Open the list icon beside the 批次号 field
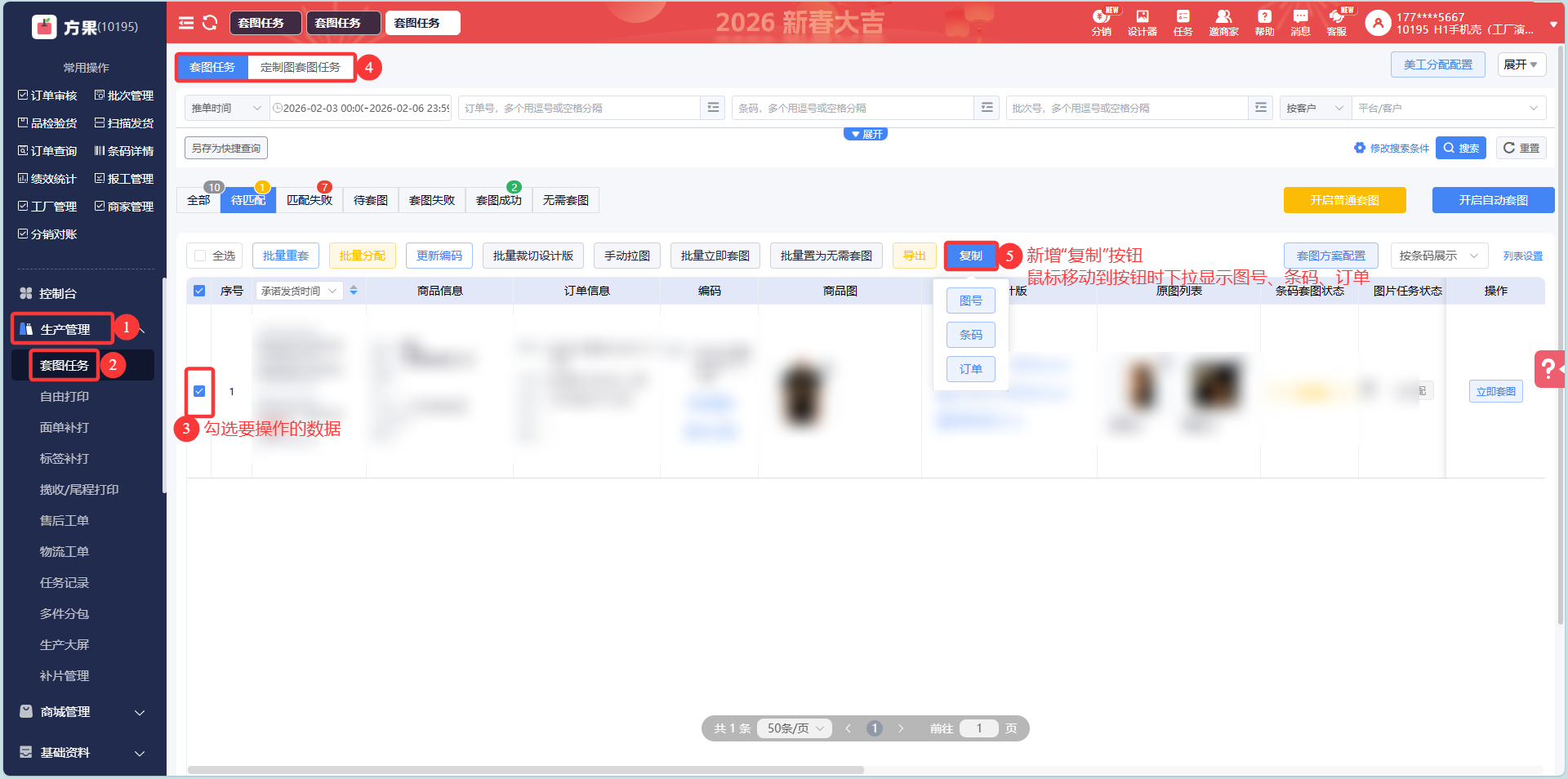The image size is (1568, 779). point(1261,108)
